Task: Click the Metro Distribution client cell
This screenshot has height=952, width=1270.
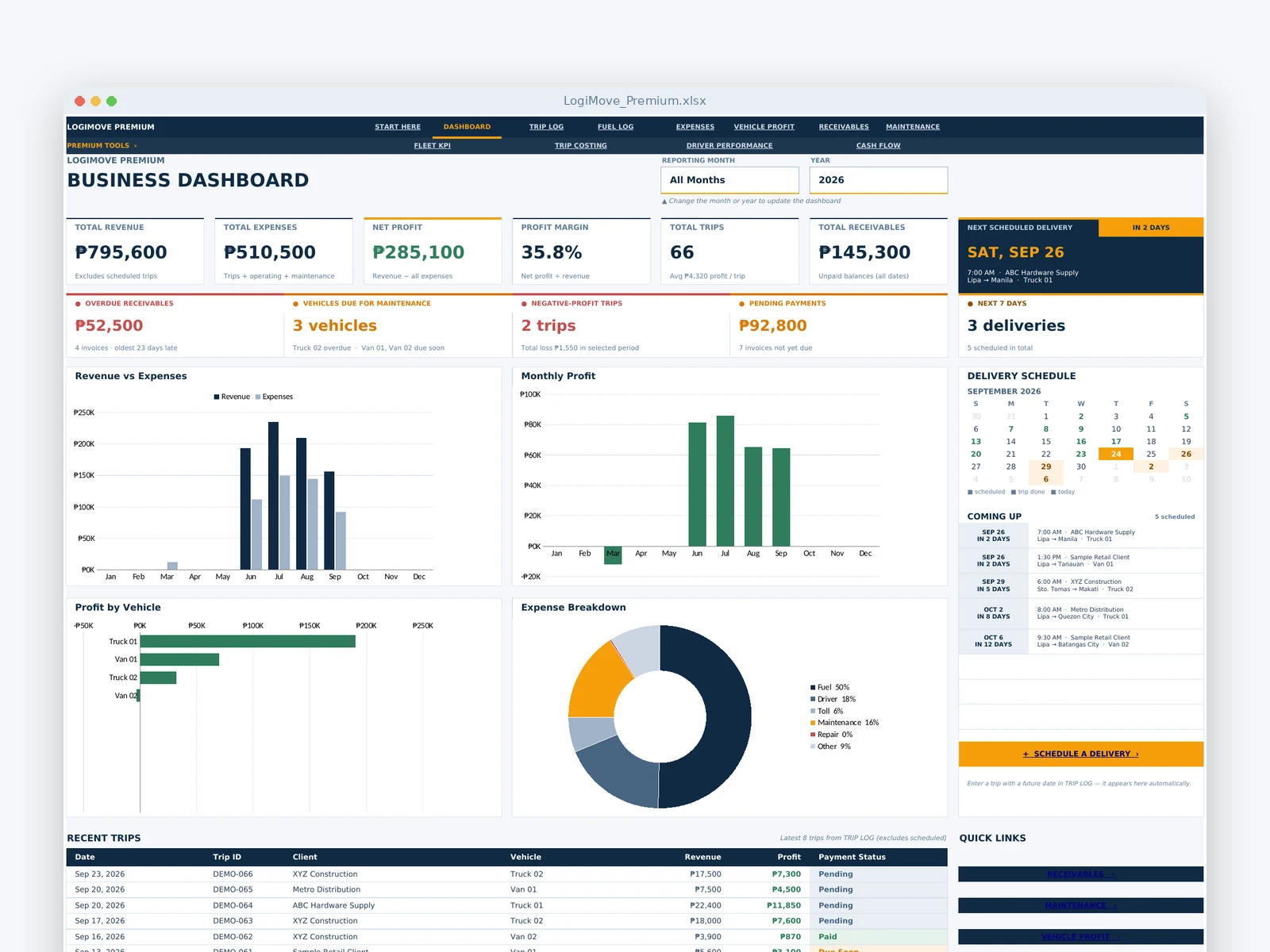Action: tap(326, 890)
